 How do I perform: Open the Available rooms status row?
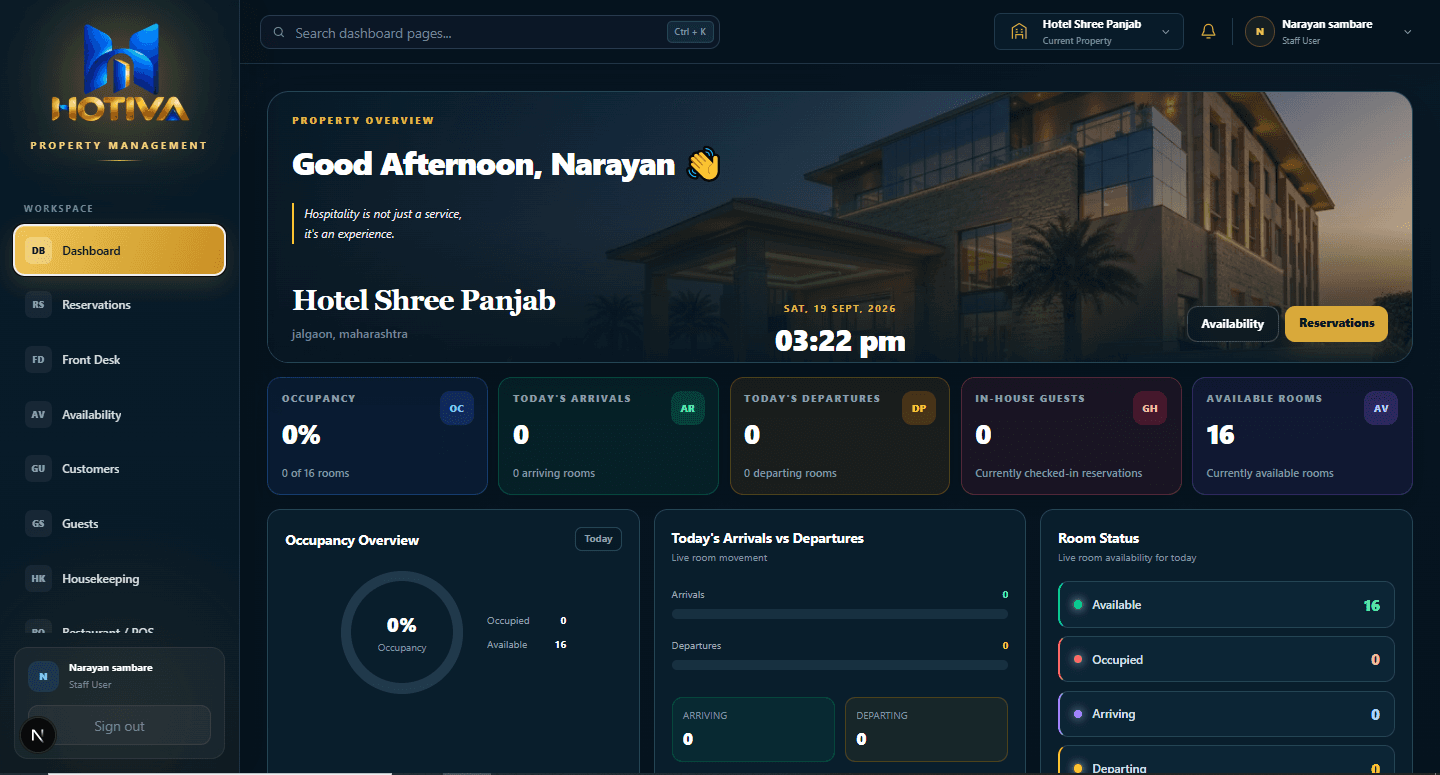point(1226,605)
